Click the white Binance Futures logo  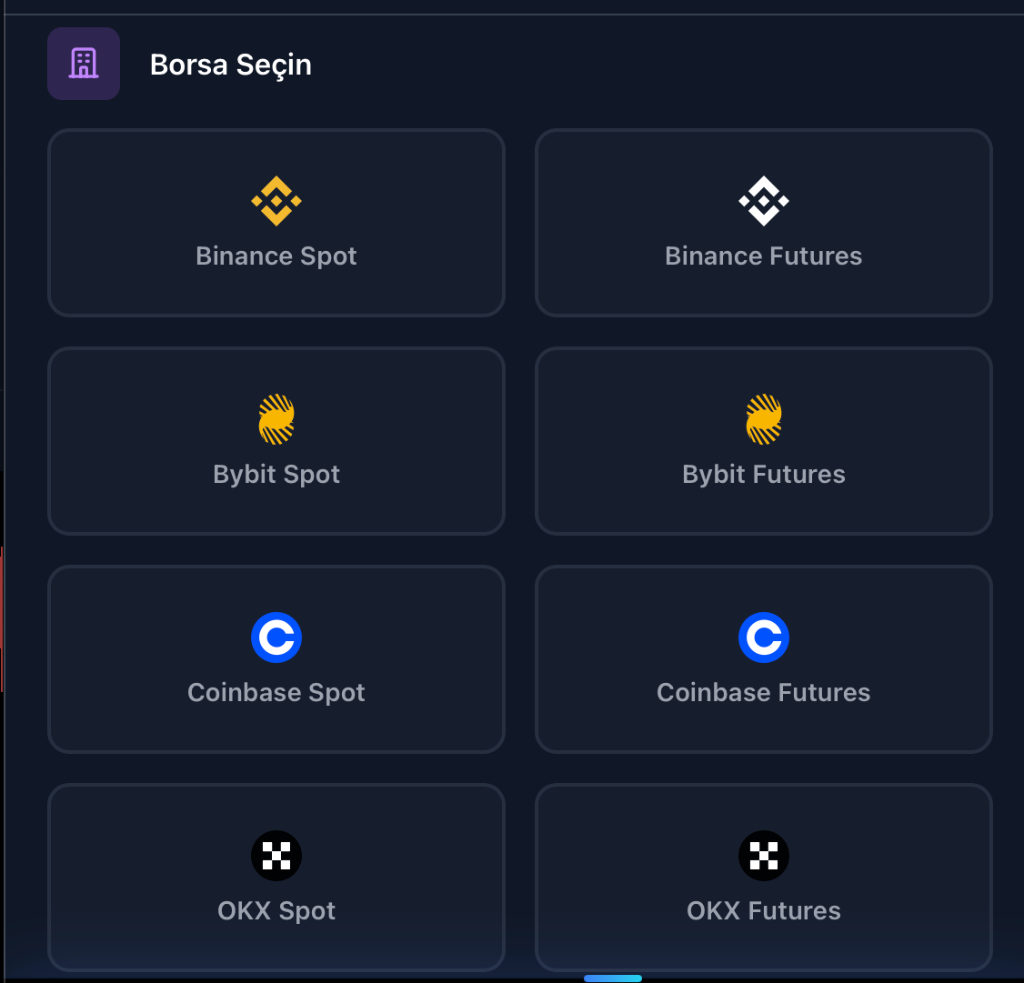(x=763, y=201)
